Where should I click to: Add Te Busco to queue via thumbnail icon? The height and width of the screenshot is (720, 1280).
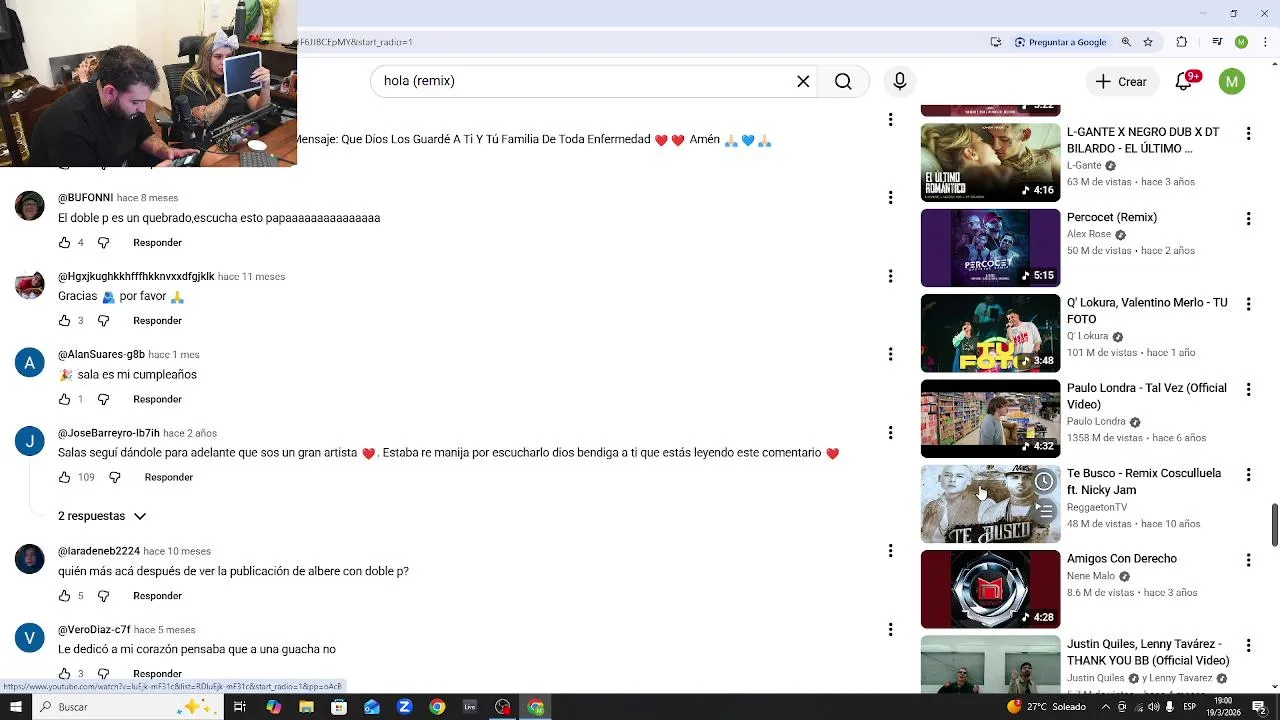pos(1044,512)
